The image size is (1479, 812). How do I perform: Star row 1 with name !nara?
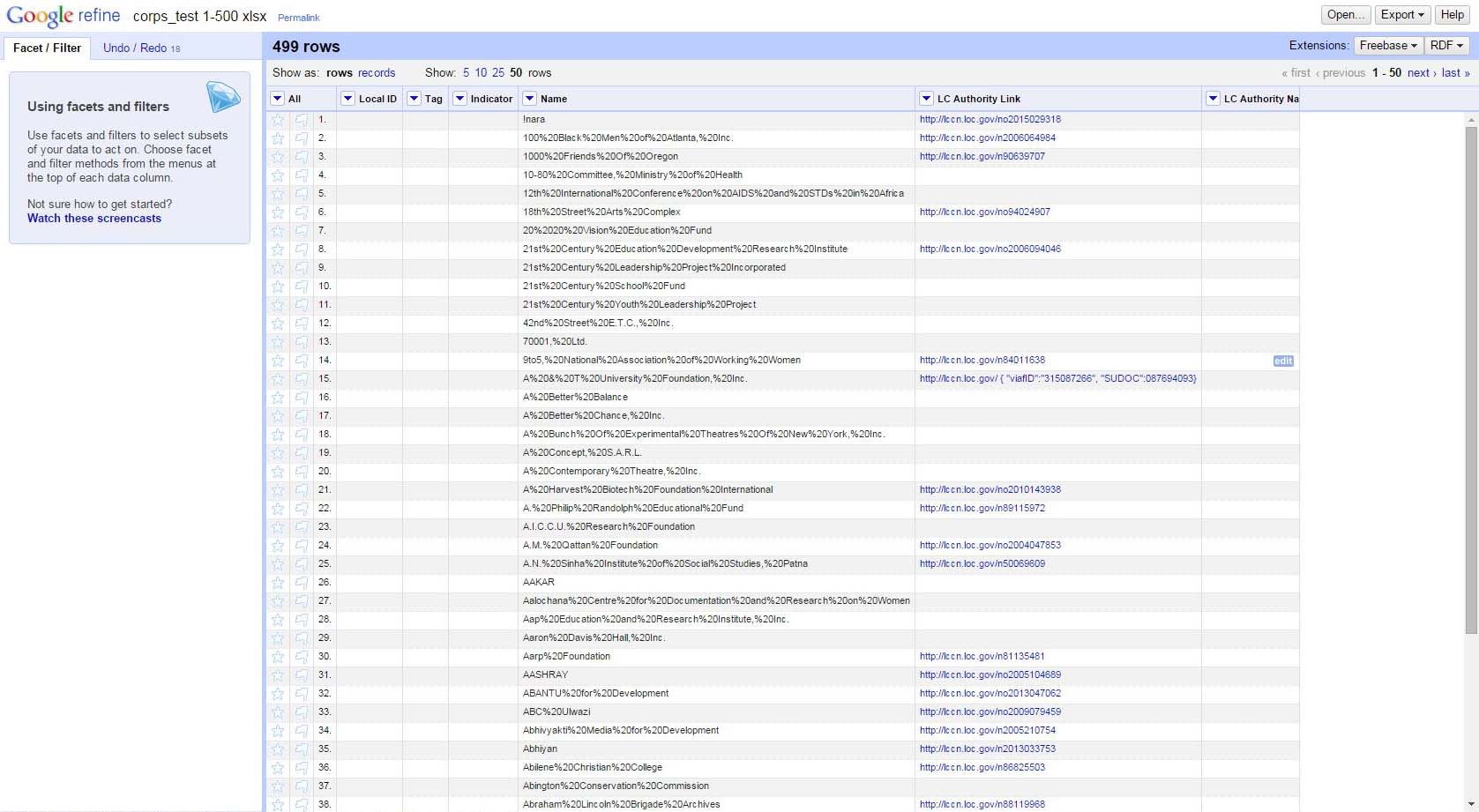[278, 119]
